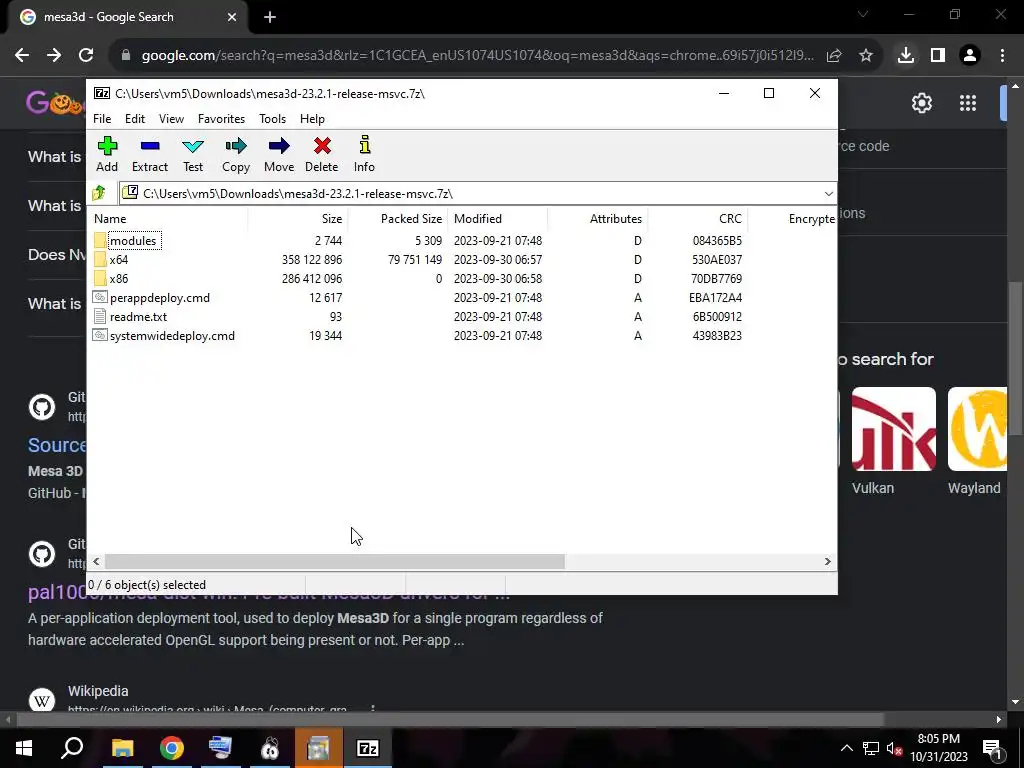Select 530AE037 CRC value
This screenshot has height=768, width=1024.
click(x=716, y=260)
